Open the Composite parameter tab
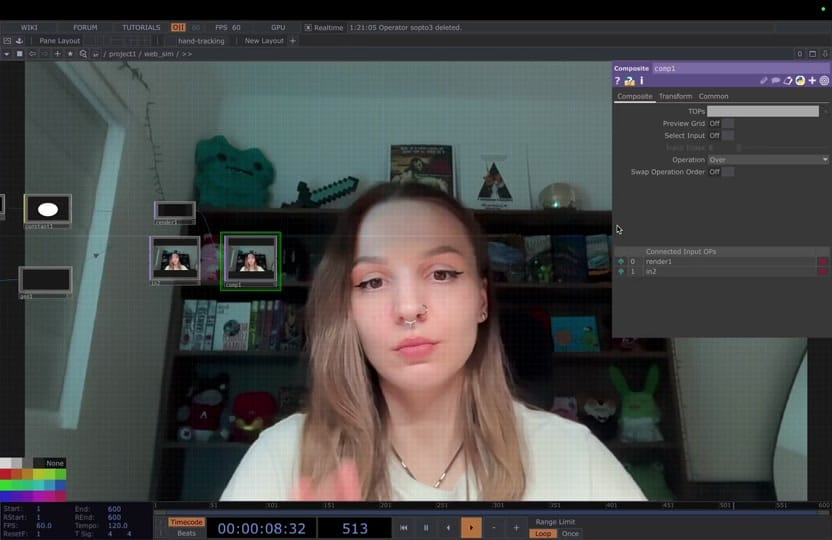 (635, 97)
